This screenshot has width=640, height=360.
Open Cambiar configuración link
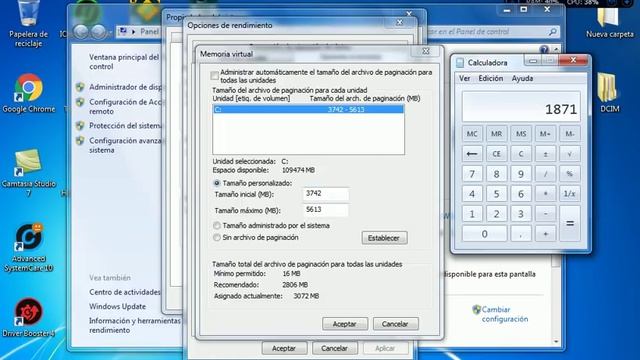(x=504, y=314)
